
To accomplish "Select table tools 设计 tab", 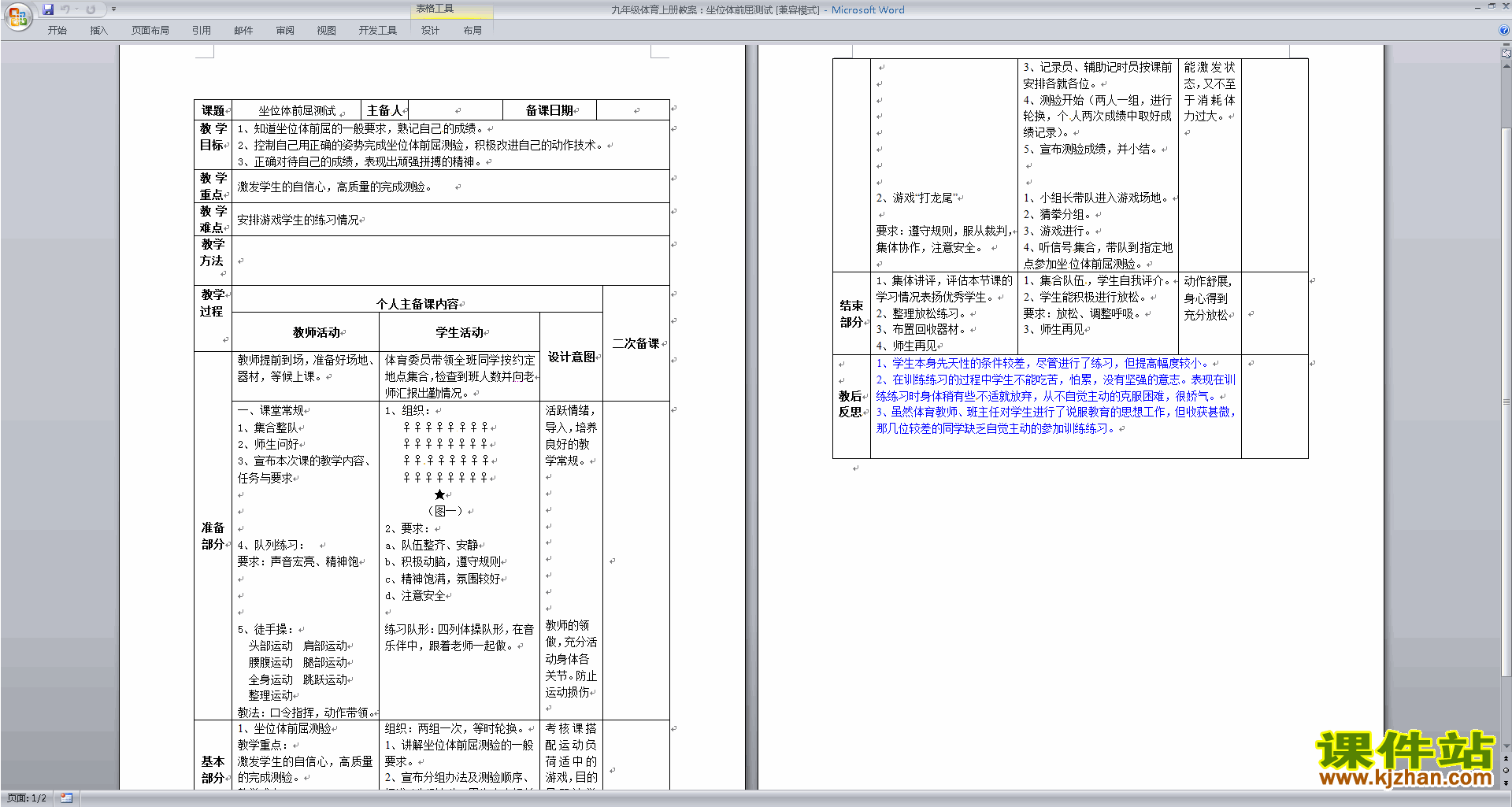I will 430,30.
